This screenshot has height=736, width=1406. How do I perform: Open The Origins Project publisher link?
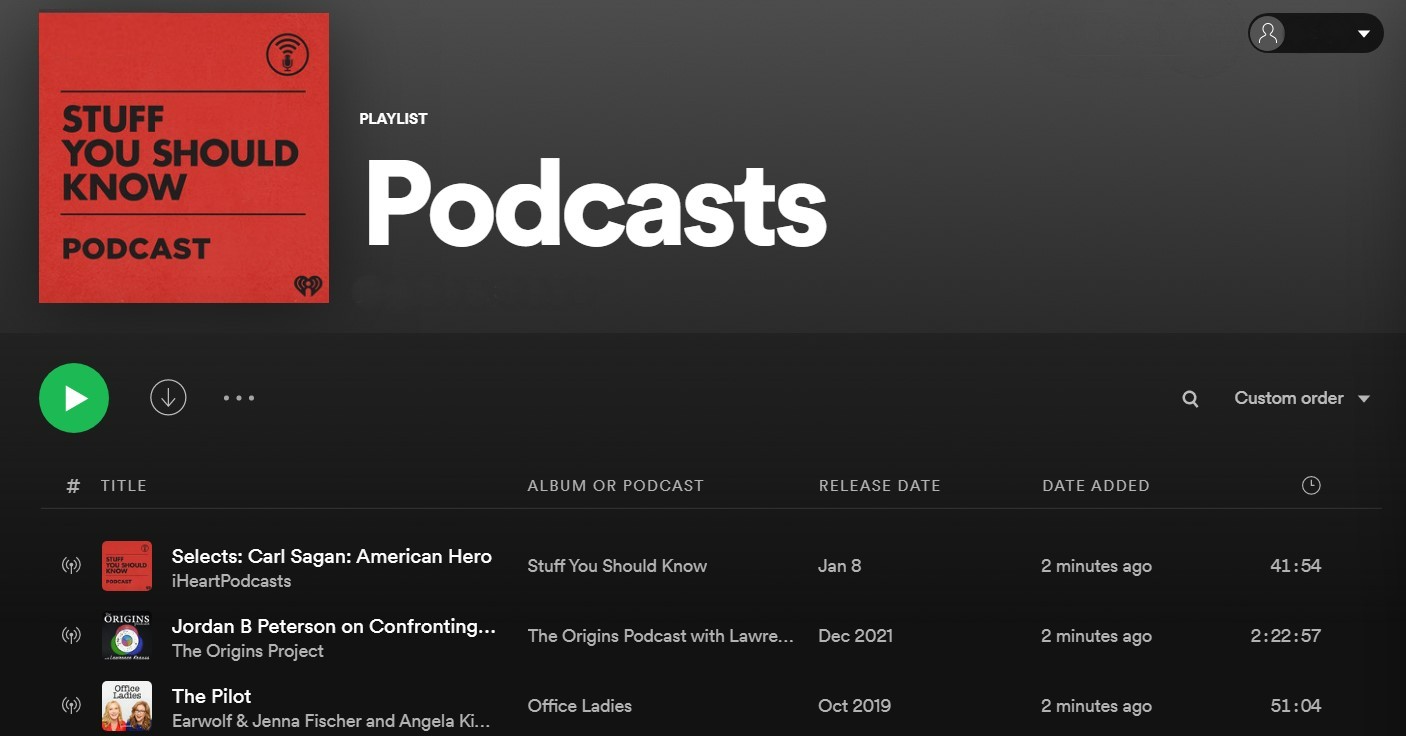coord(248,651)
